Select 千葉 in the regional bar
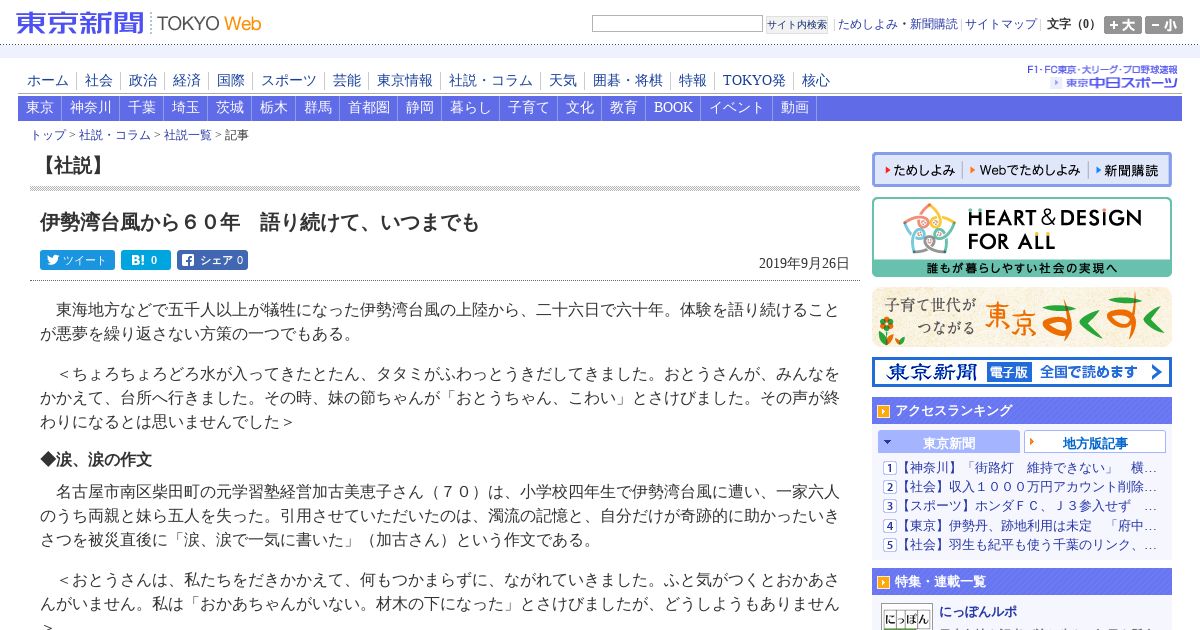The image size is (1200, 630). [x=142, y=108]
